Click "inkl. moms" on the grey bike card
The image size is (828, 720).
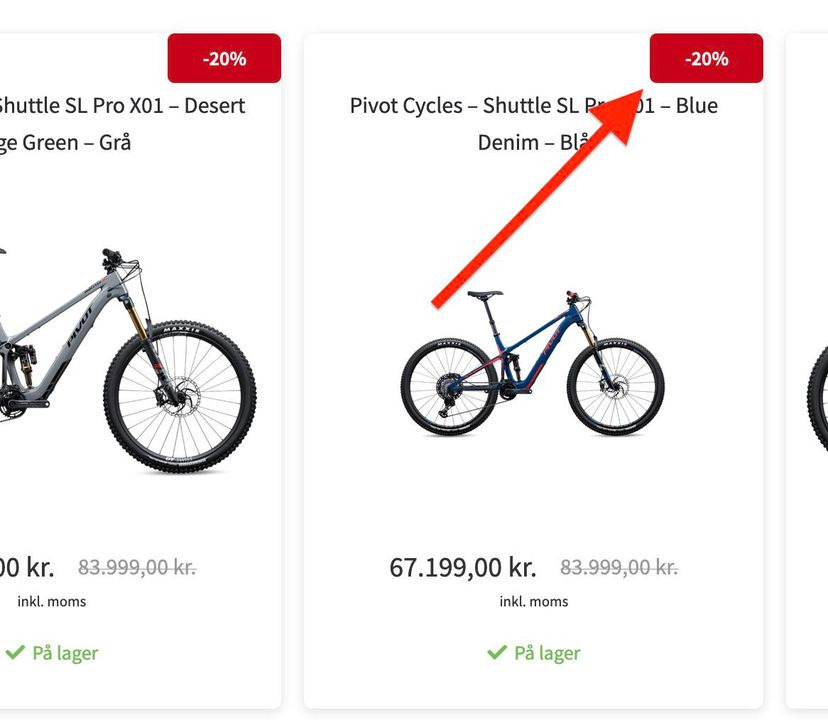(x=52, y=601)
